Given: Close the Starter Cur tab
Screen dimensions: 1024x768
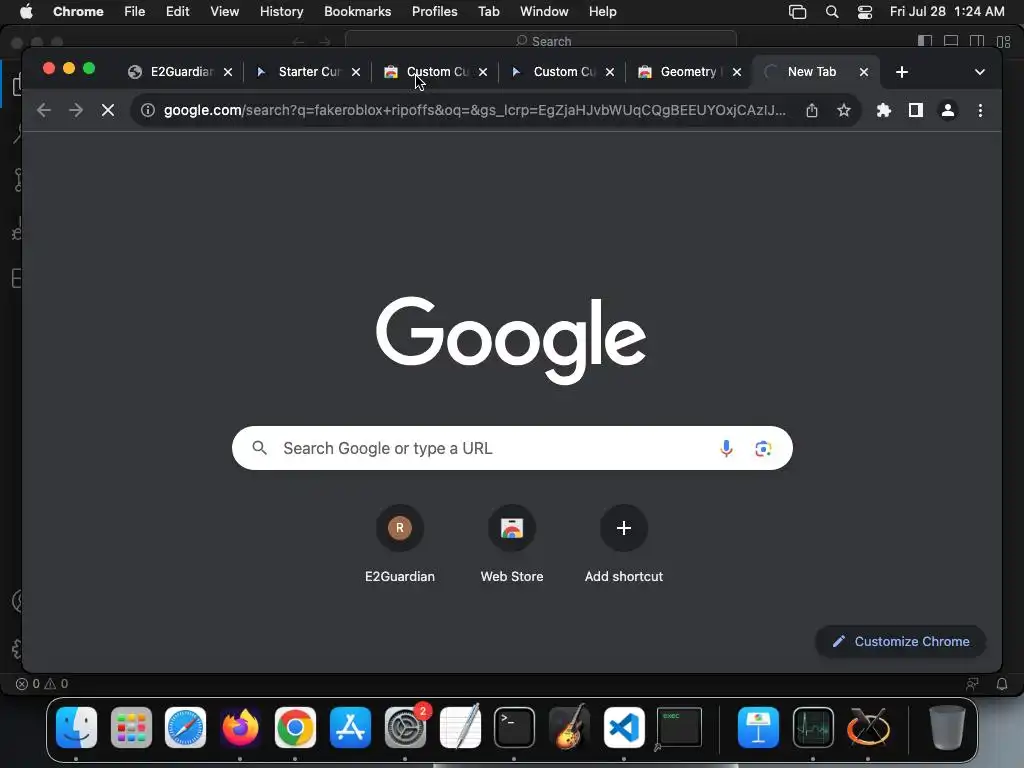Looking at the screenshot, I should (x=356, y=72).
